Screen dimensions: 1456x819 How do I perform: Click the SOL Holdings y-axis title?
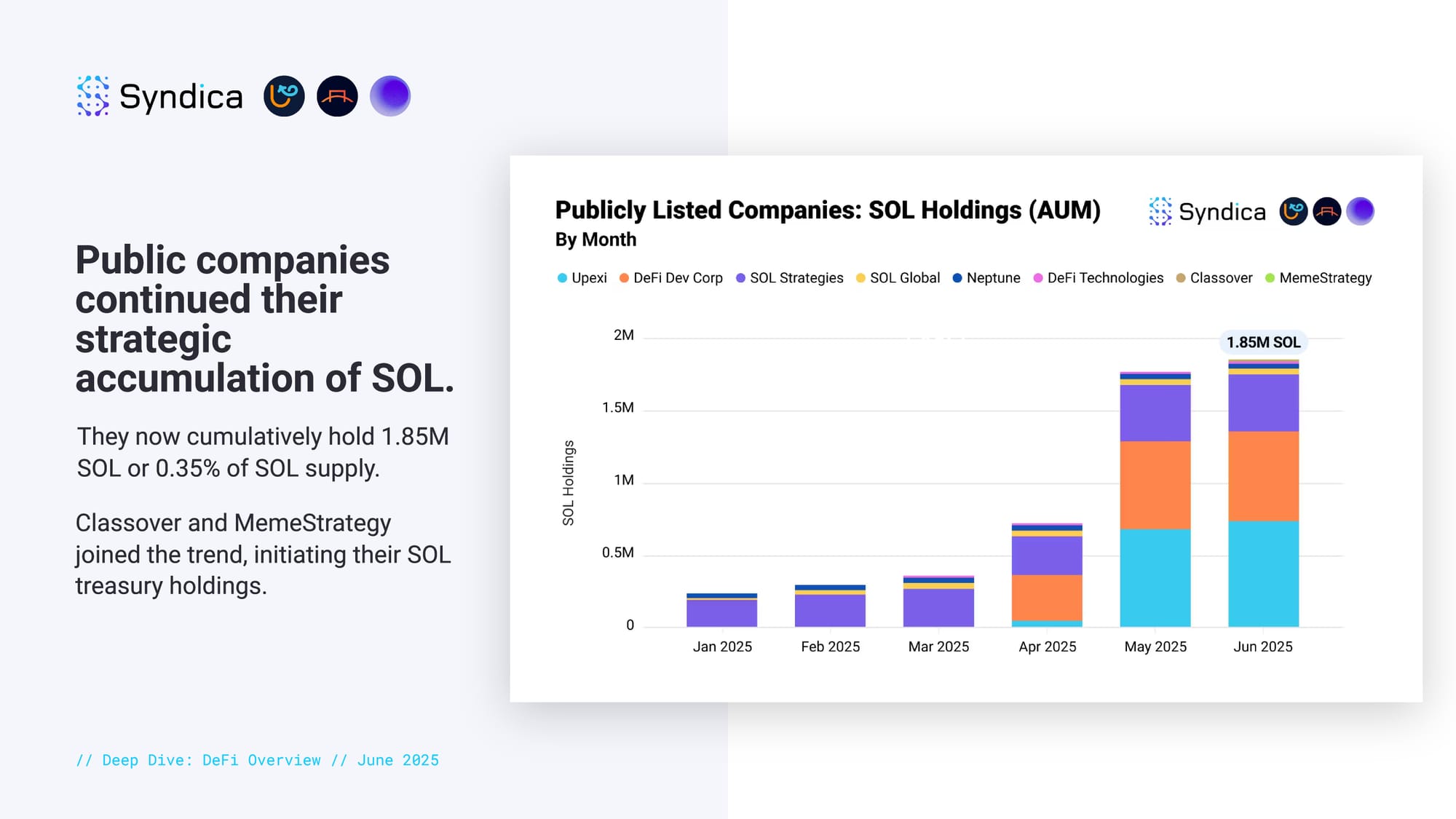click(x=569, y=483)
